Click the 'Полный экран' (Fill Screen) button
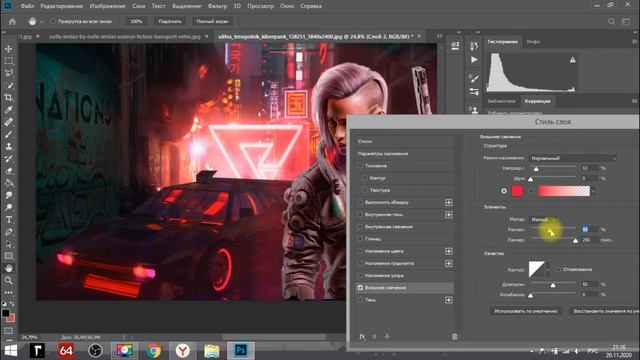 click(x=212, y=21)
